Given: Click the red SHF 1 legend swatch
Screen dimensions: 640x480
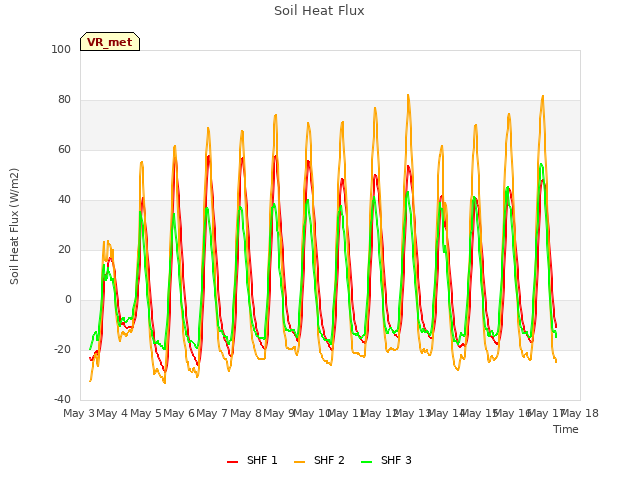Looking at the screenshot, I should point(232,462).
